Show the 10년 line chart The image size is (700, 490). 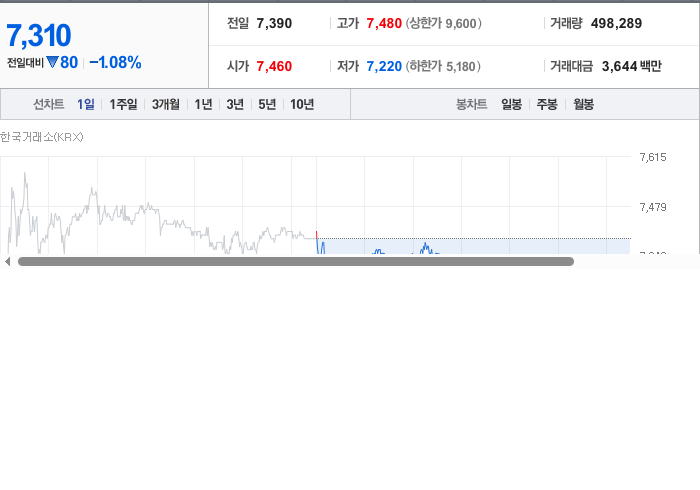(302, 104)
